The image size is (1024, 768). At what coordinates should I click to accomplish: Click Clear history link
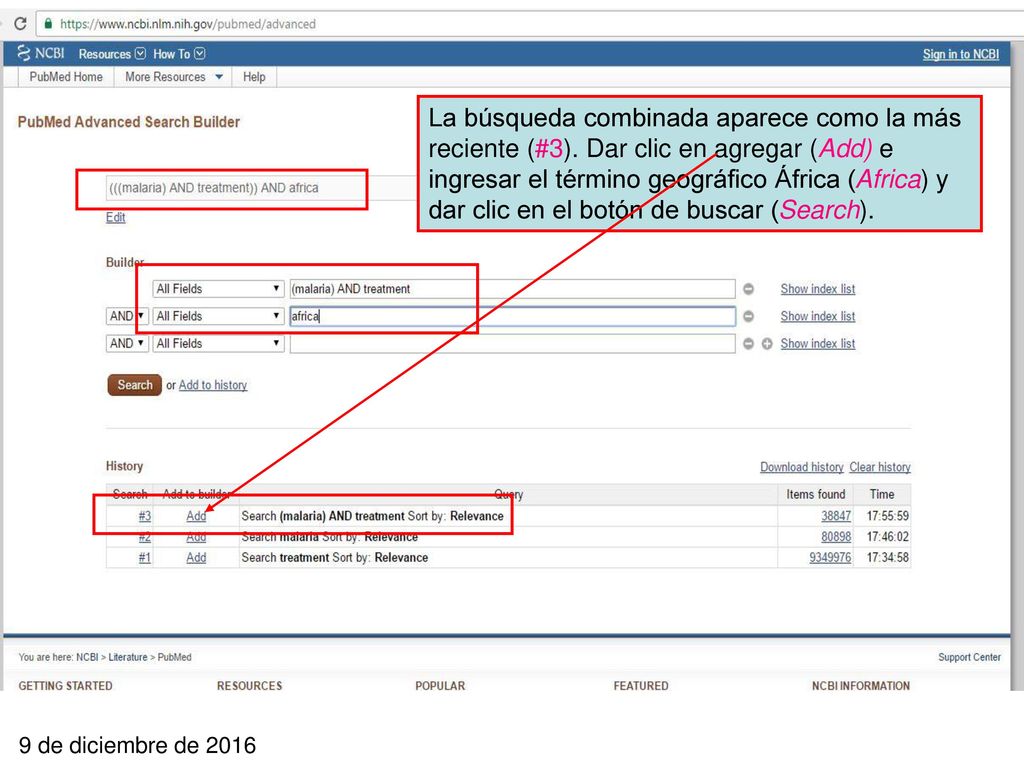pos(880,467)
